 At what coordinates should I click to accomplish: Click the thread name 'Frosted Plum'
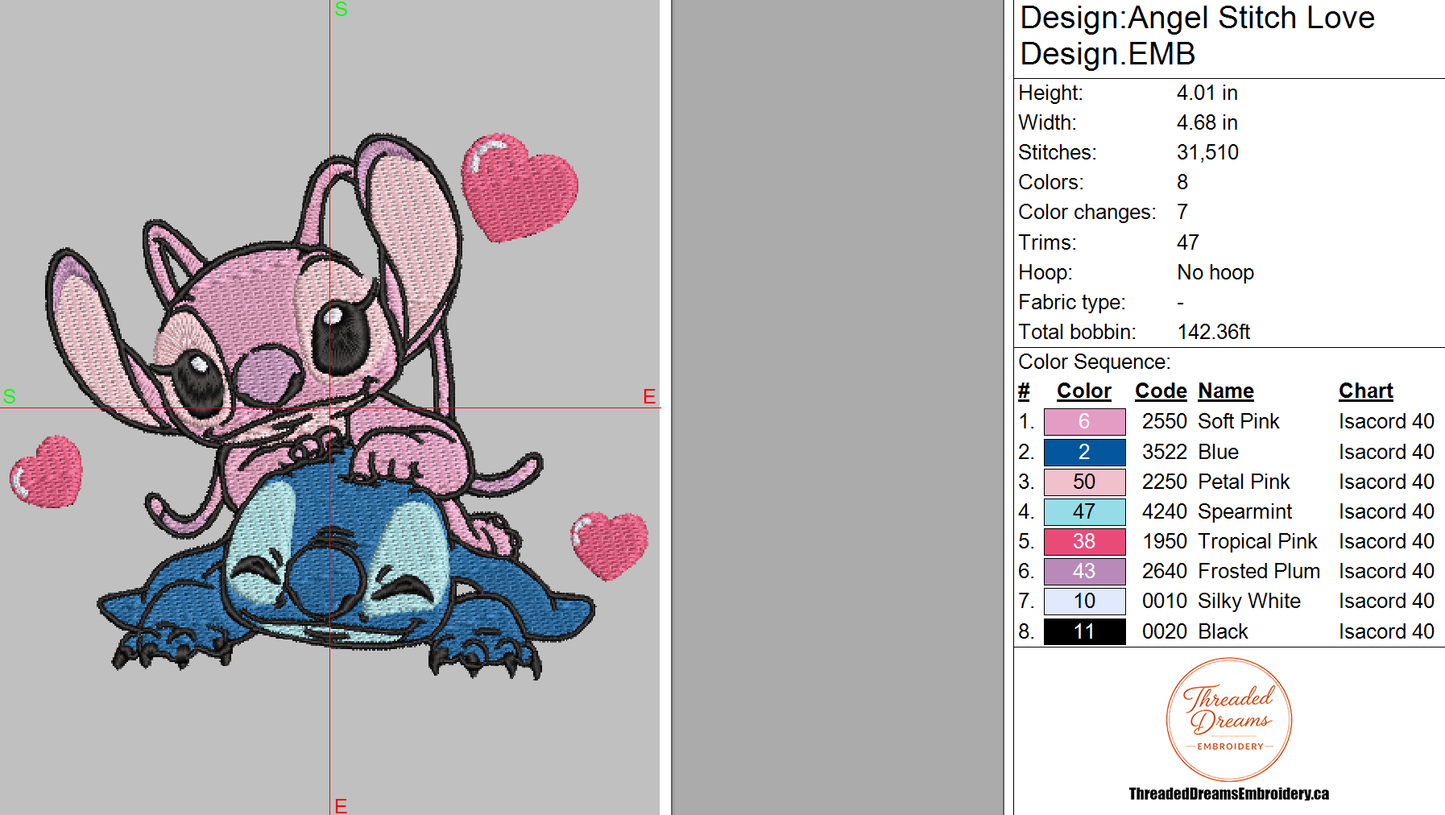point(1259,572)
